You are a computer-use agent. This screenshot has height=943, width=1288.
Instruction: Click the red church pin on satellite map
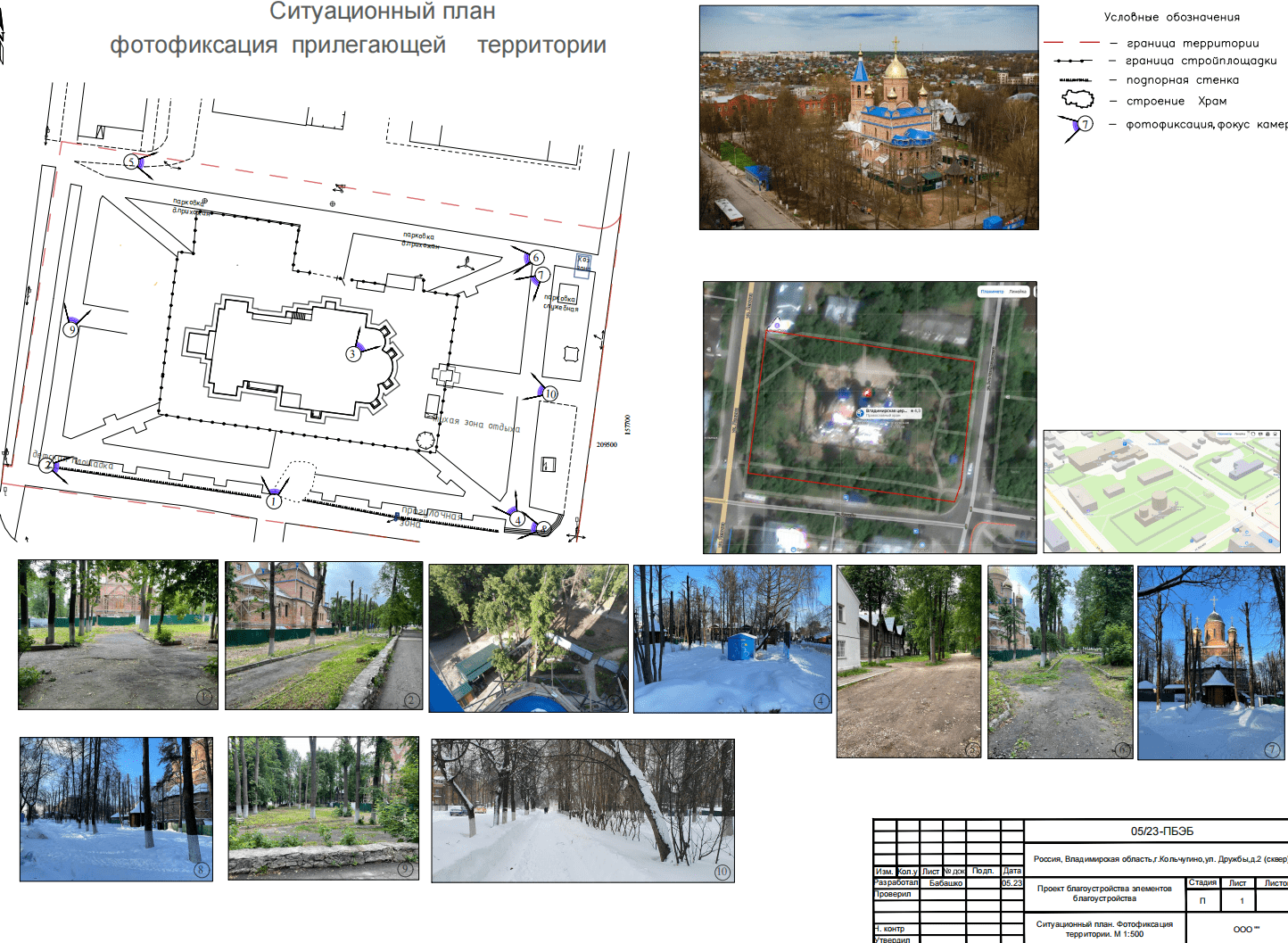click(x=866, y=393)
